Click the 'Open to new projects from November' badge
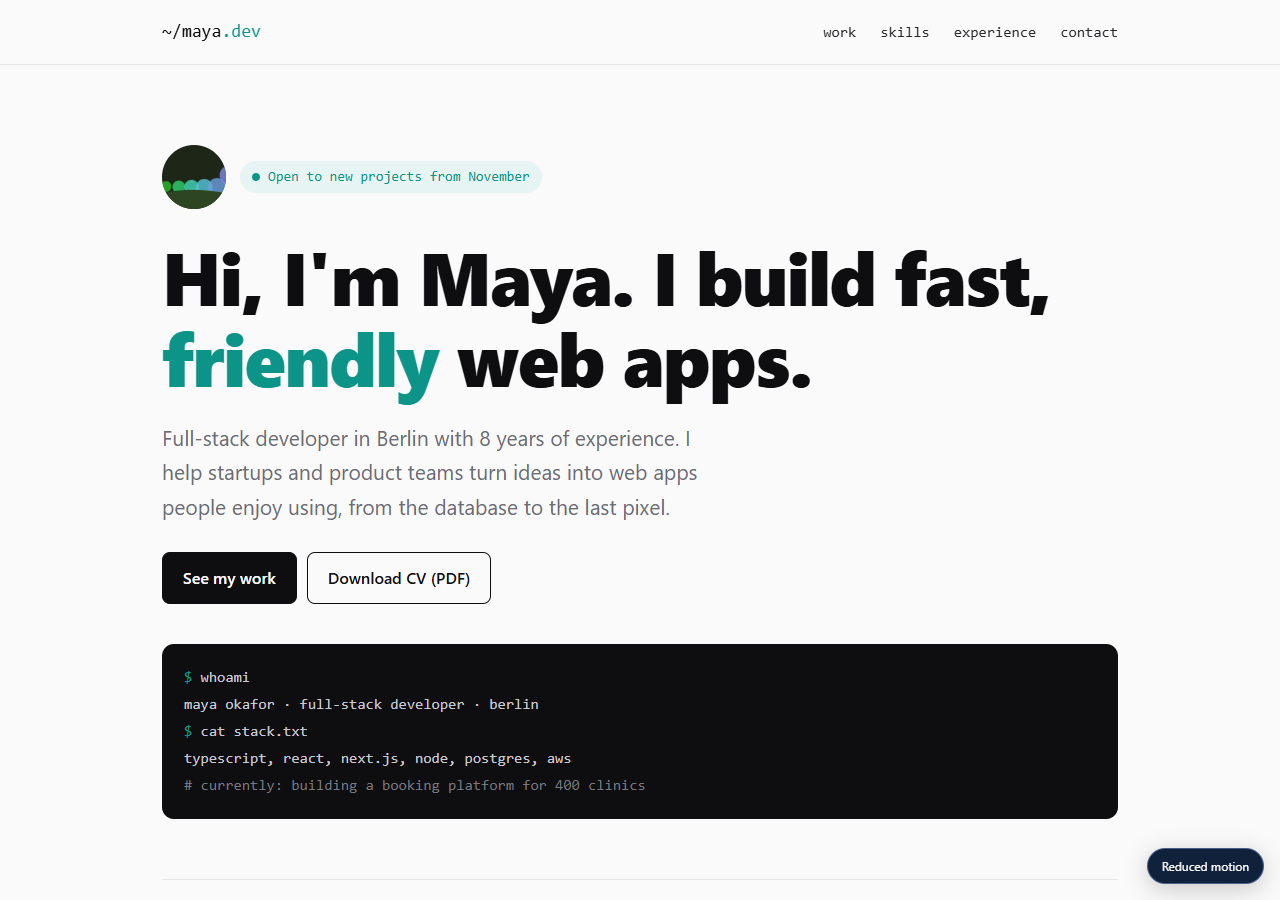 click(391, 177)
